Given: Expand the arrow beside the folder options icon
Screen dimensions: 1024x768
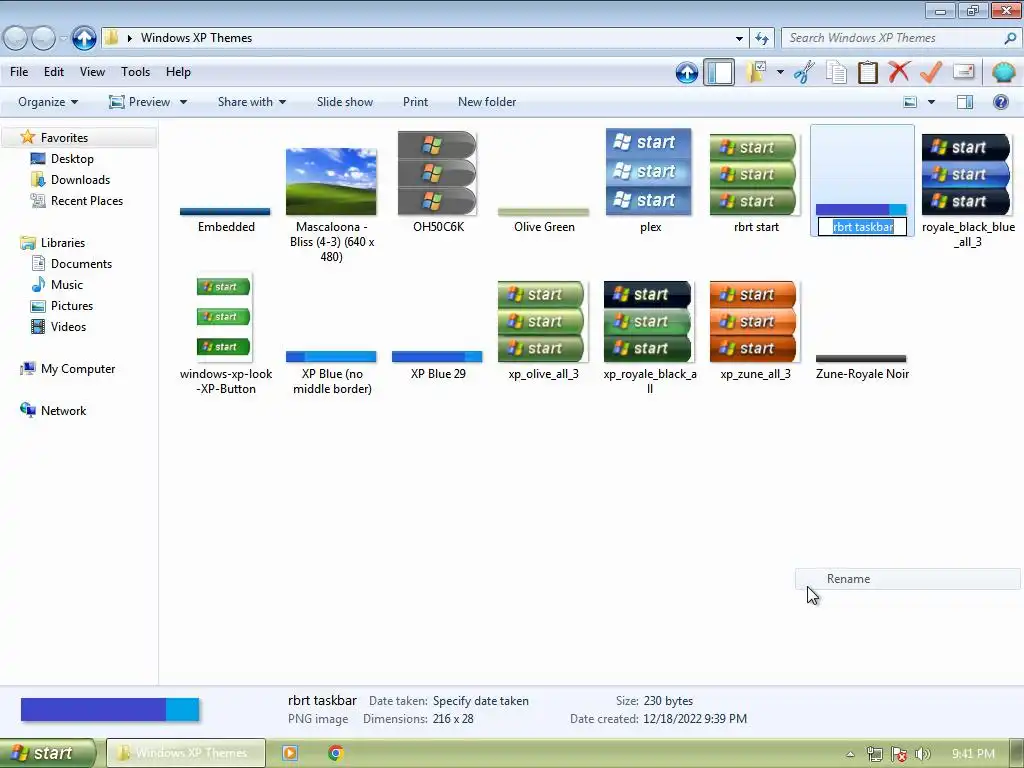Looking at the screenshot, I should click(x=780, y=72).
